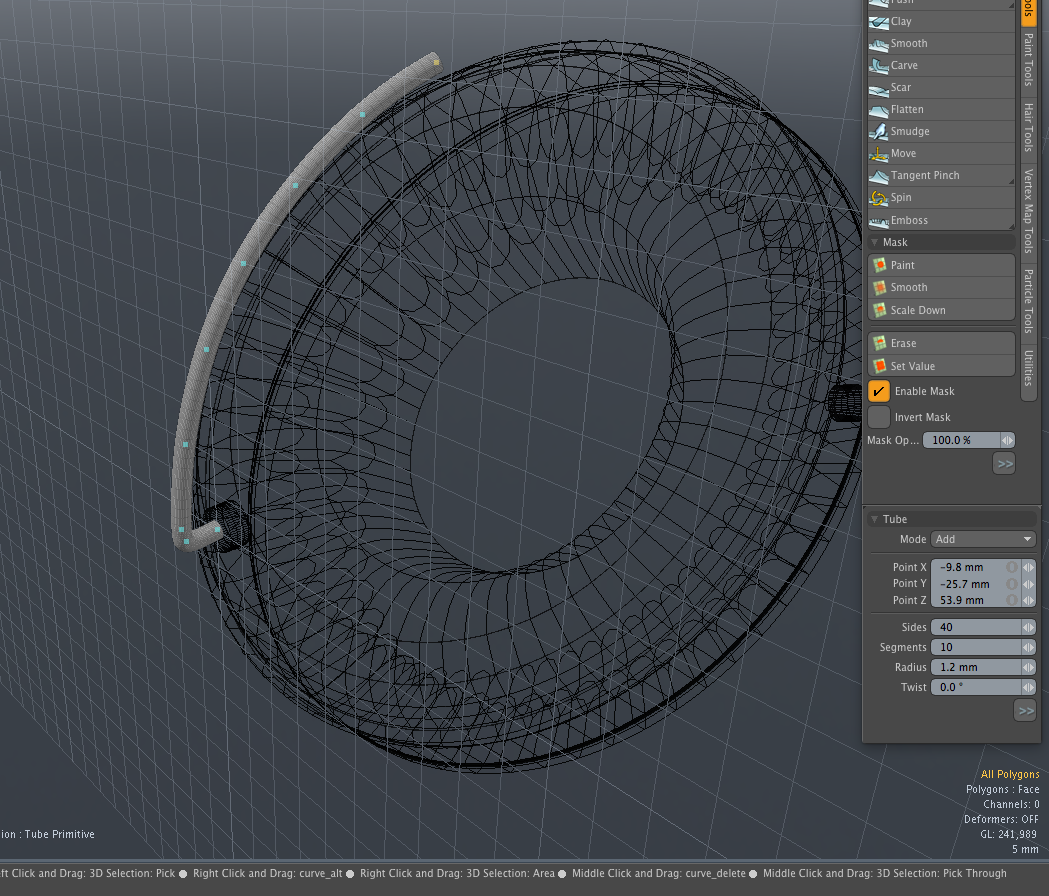Viewport: 1049px width, 896px height.
Task: Click the Segments value field
Action: [x=976, y=648]
